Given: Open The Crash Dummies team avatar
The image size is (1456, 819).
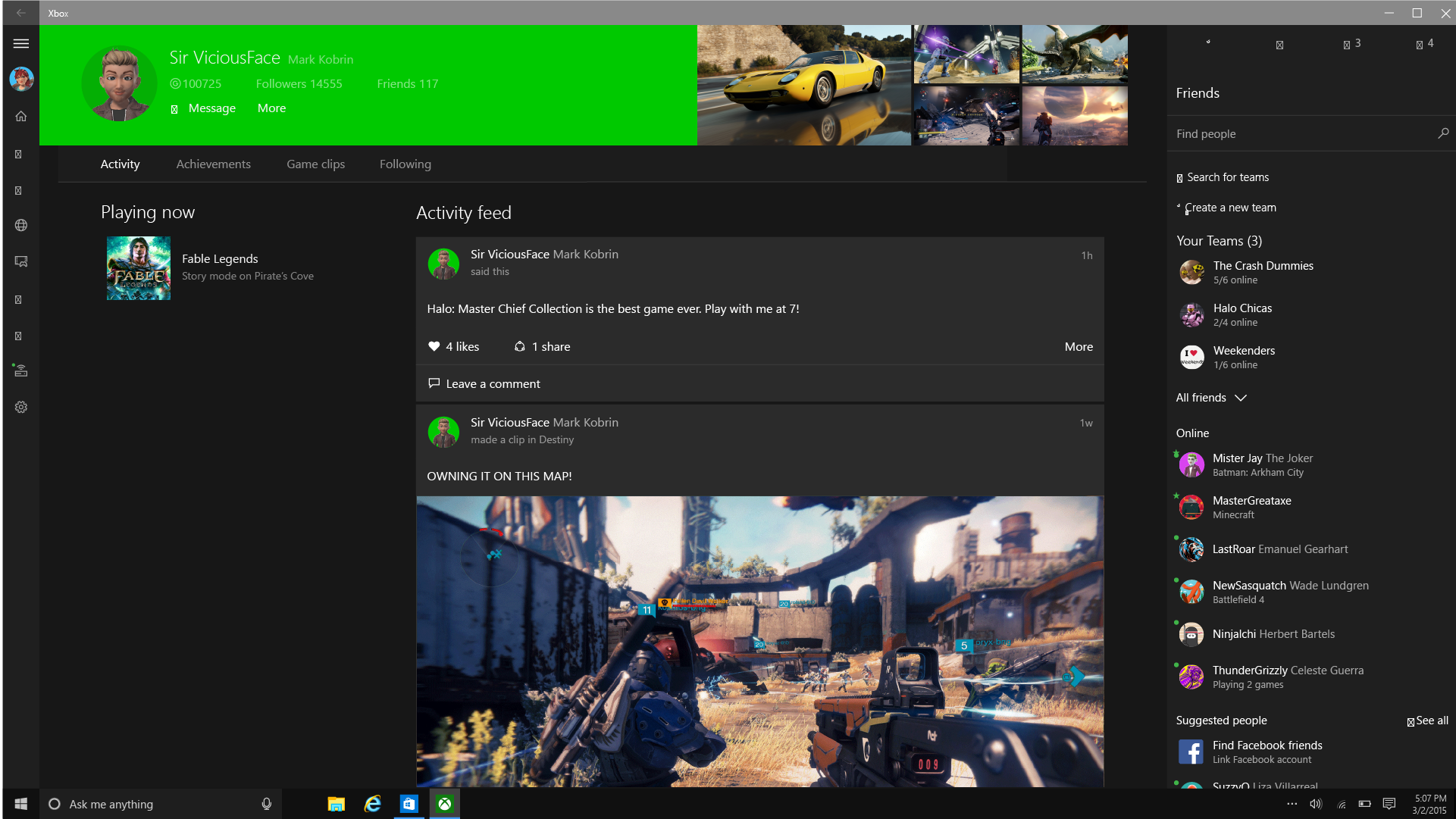Looking at the screenshot, I should [x=1191, y=272].
